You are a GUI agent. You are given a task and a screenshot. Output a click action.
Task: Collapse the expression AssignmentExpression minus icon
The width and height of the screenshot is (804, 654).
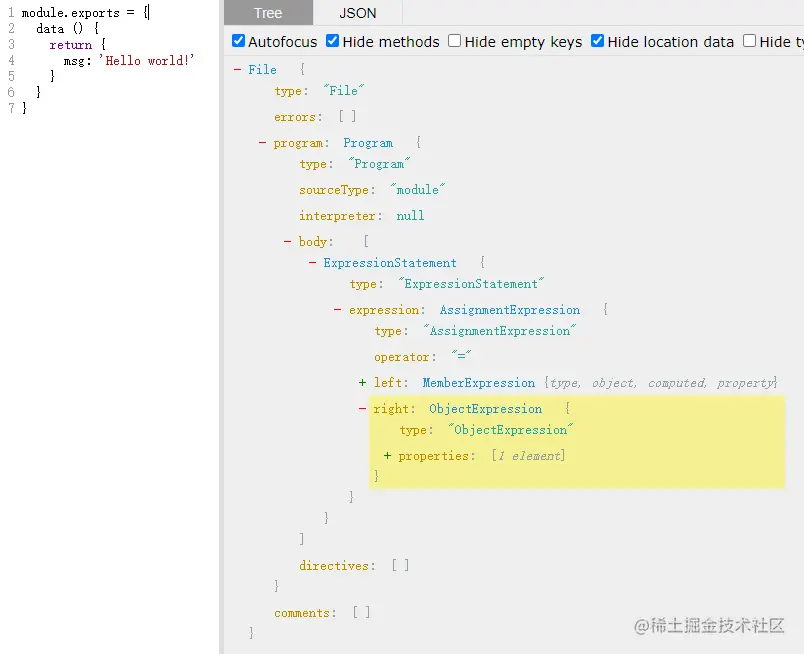coord(337,310)
